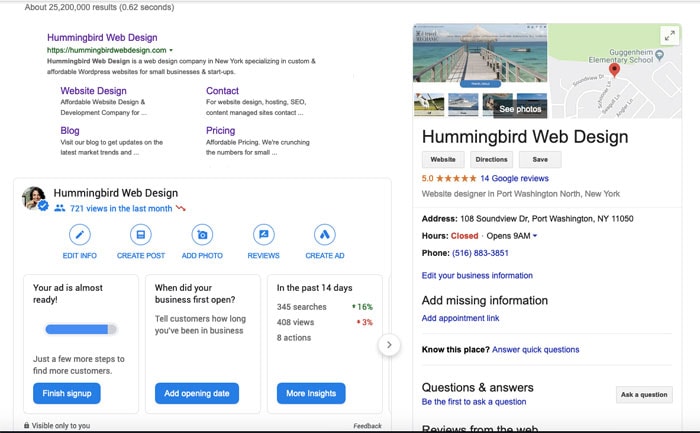Open the Website Design sitelink
700x433 pixels.
click(x=93, y=91)
